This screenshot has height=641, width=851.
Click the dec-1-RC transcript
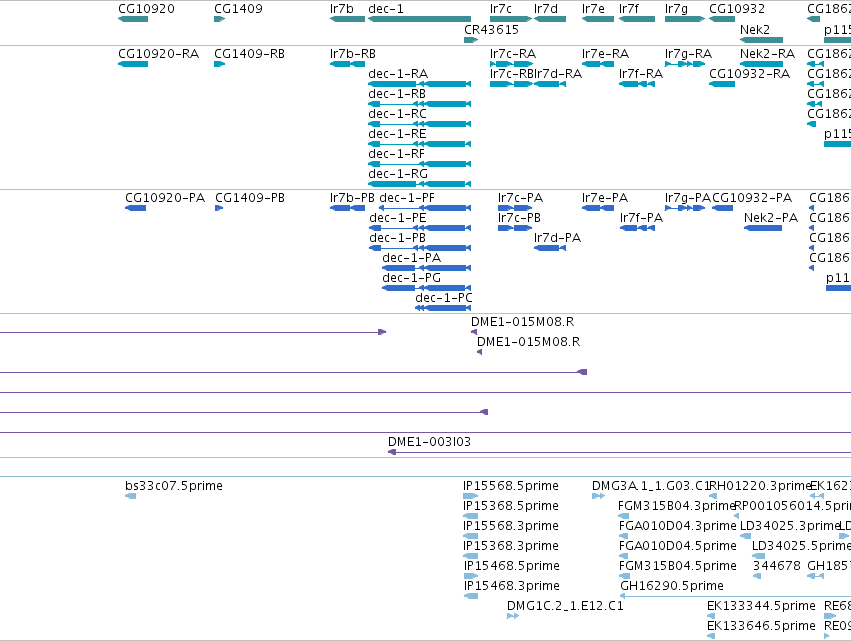(397, 114)
